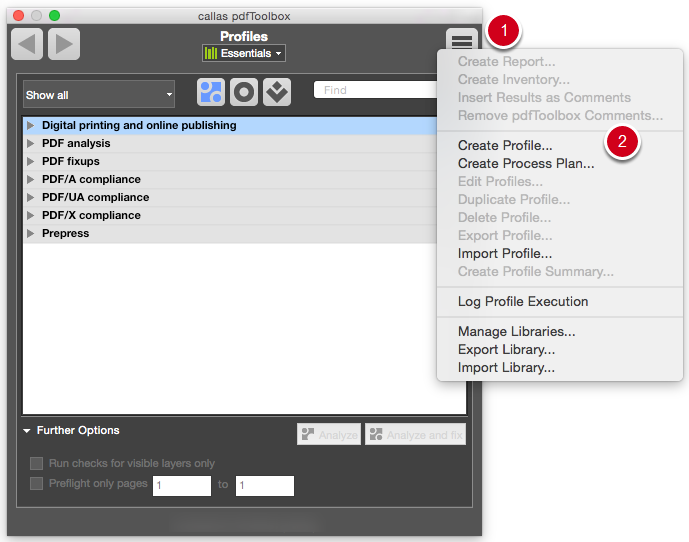Open the hamburger options menu button
Screen dimensions: 689x542
[x=462, y=41]
